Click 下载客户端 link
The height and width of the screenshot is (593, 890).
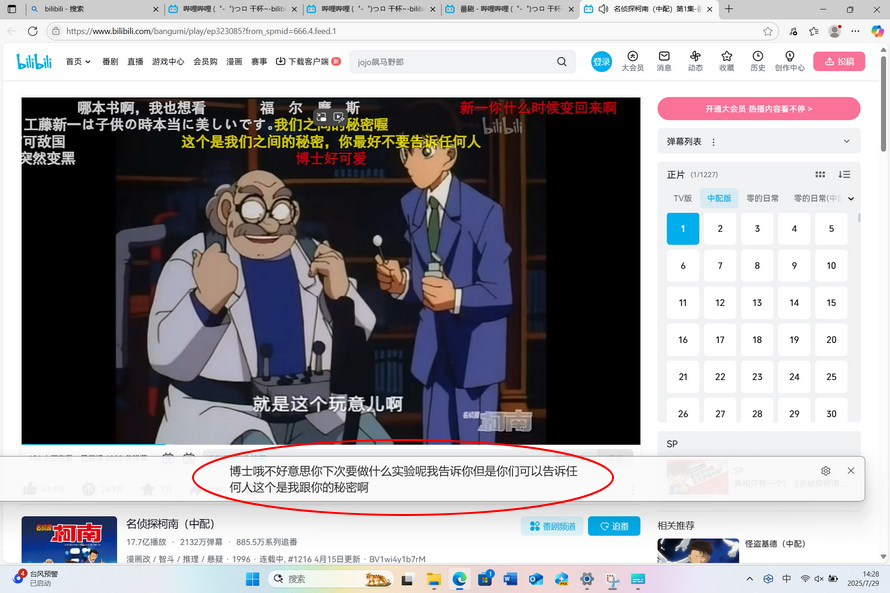click(x=308, y=61)
